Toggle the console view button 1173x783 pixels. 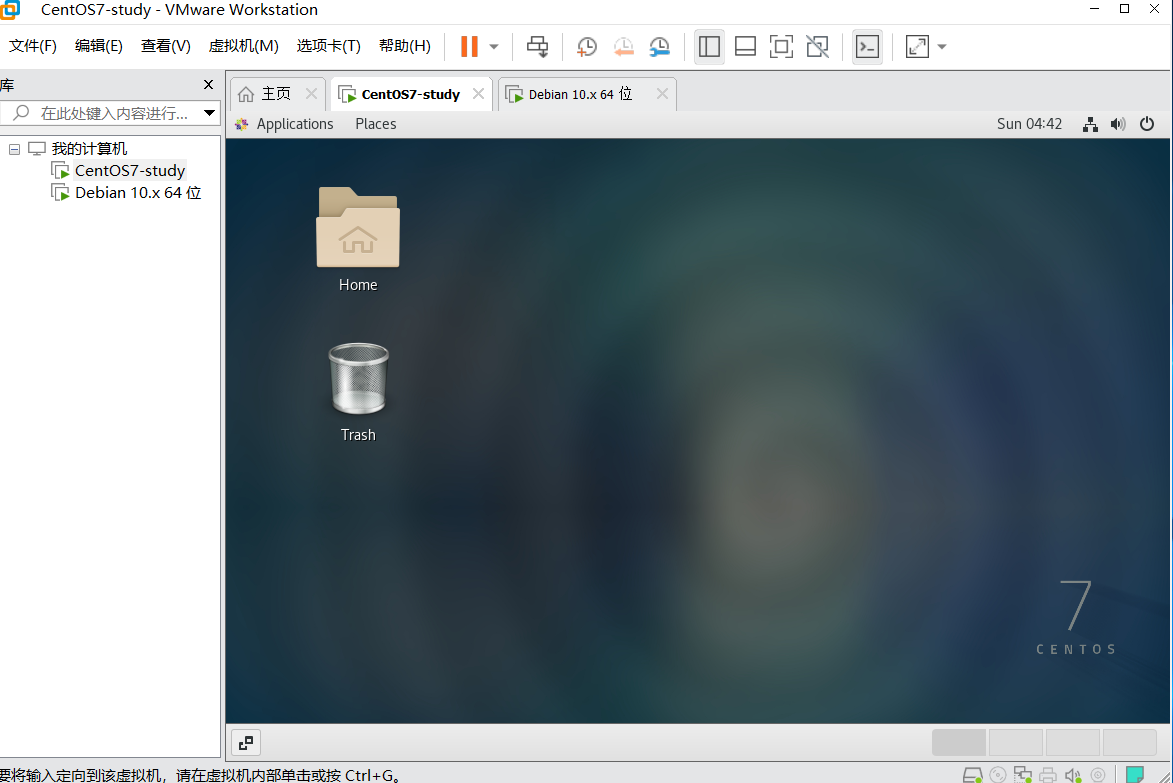coord(867,47)
